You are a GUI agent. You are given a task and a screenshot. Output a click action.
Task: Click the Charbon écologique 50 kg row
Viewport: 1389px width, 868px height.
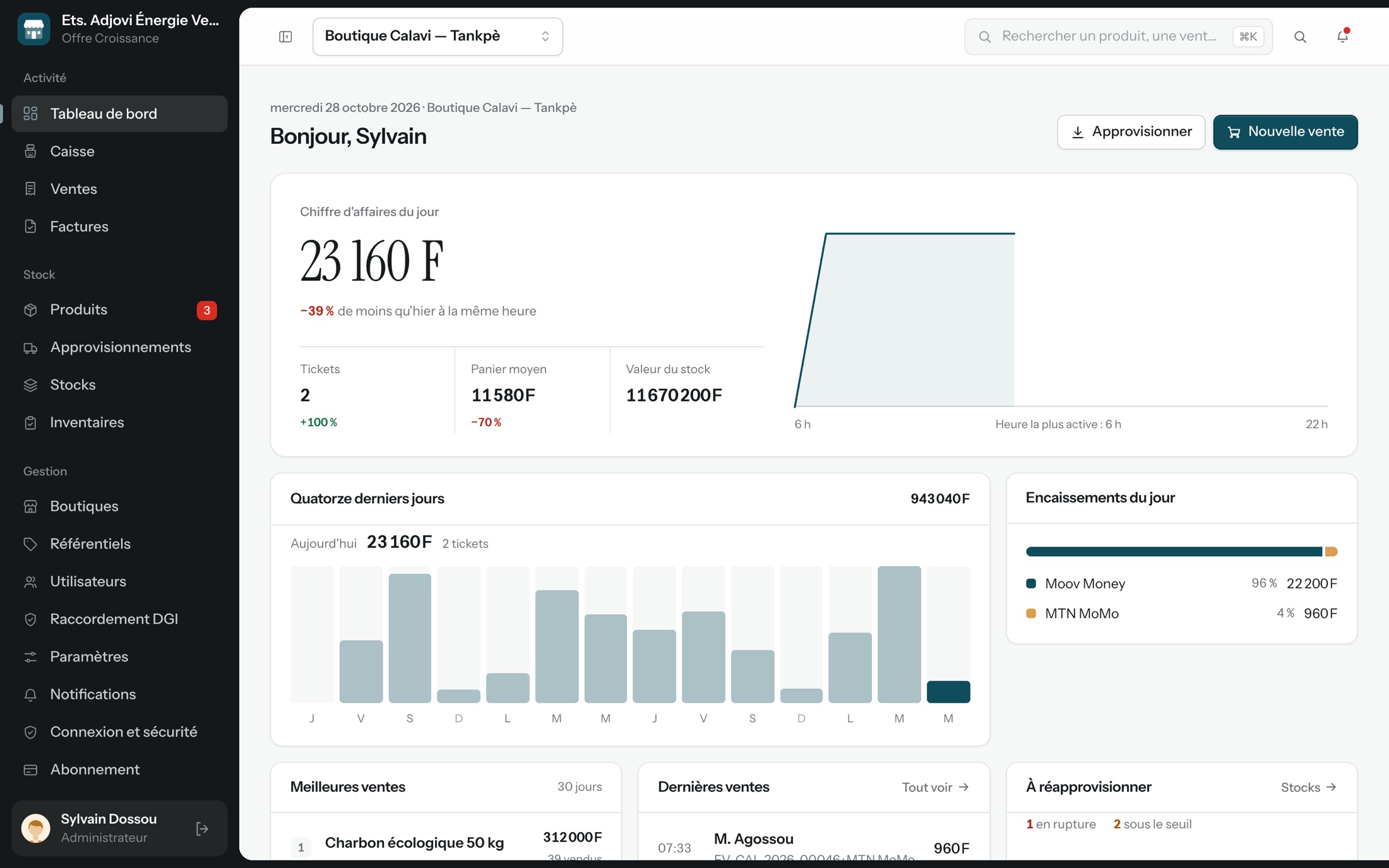446,843
